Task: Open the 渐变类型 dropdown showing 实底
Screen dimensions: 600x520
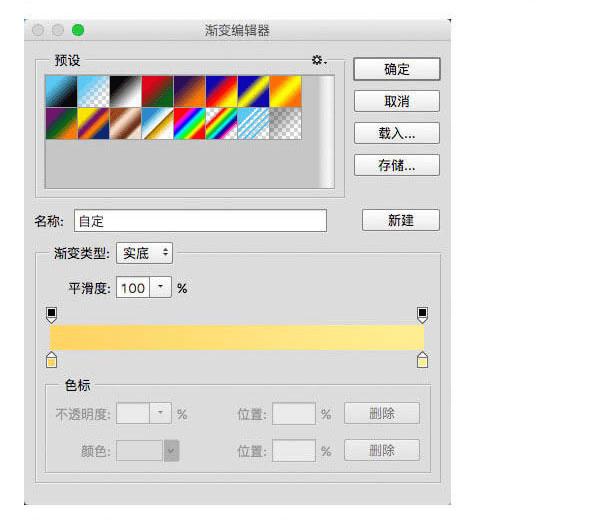Action: (x=145, y=253)
